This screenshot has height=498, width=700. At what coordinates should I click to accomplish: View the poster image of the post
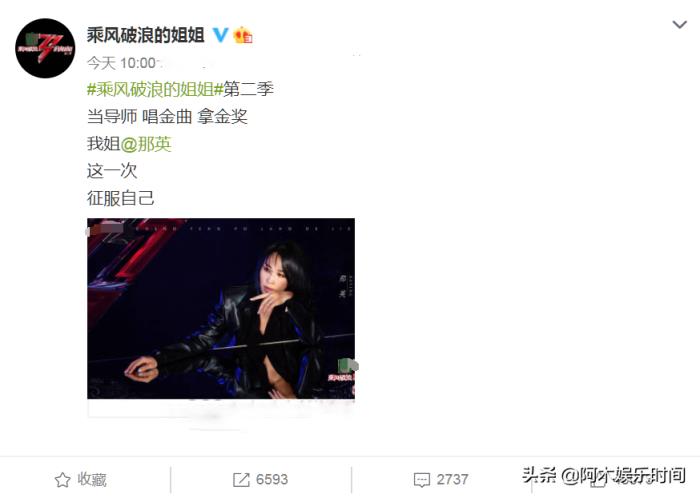click(x=221, y=308)
